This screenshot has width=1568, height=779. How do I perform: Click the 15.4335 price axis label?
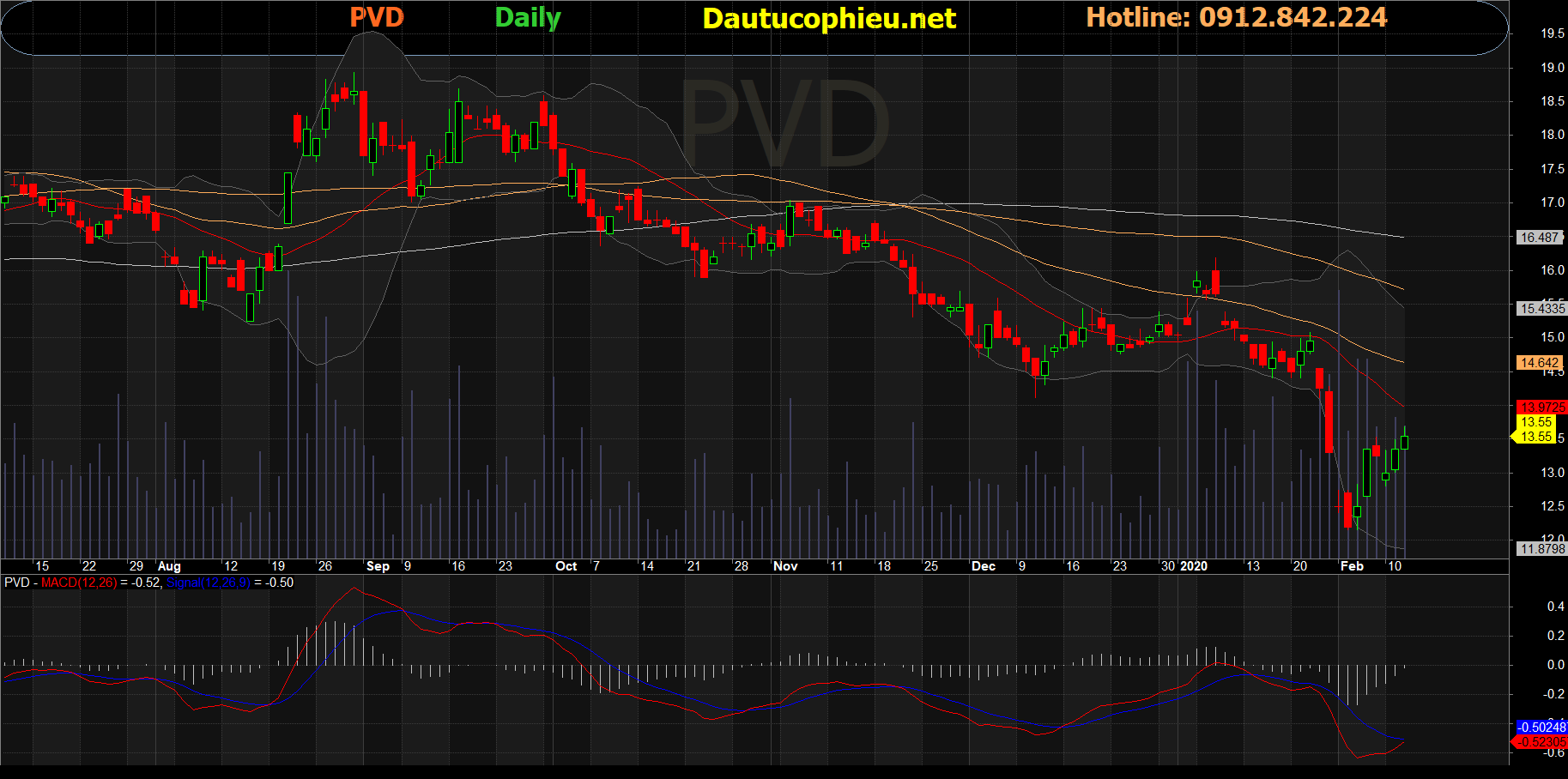(1541, 308)
